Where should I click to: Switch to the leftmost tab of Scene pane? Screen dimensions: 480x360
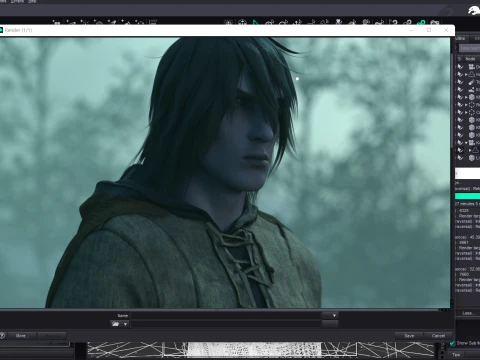461,39
